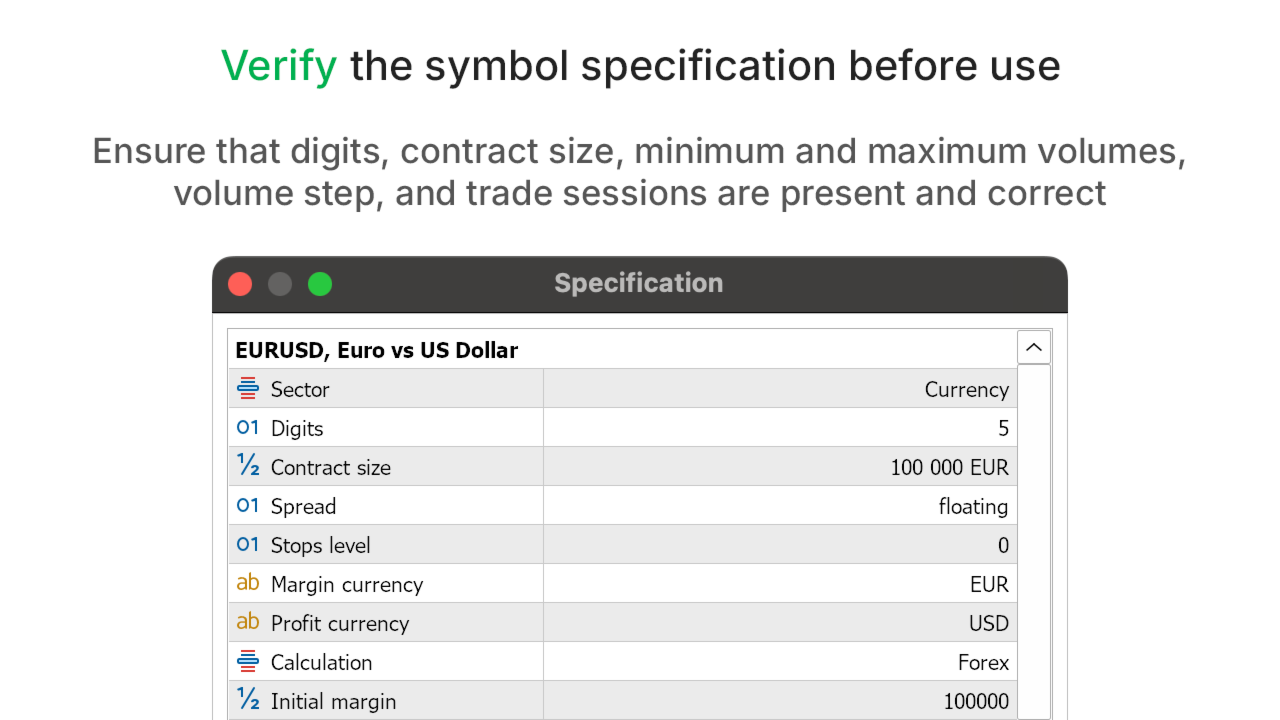This screenshot has height=720, width=1280.
Task: Click the Sector row icon
Action: pyautogui.click(x=248, y=389)
